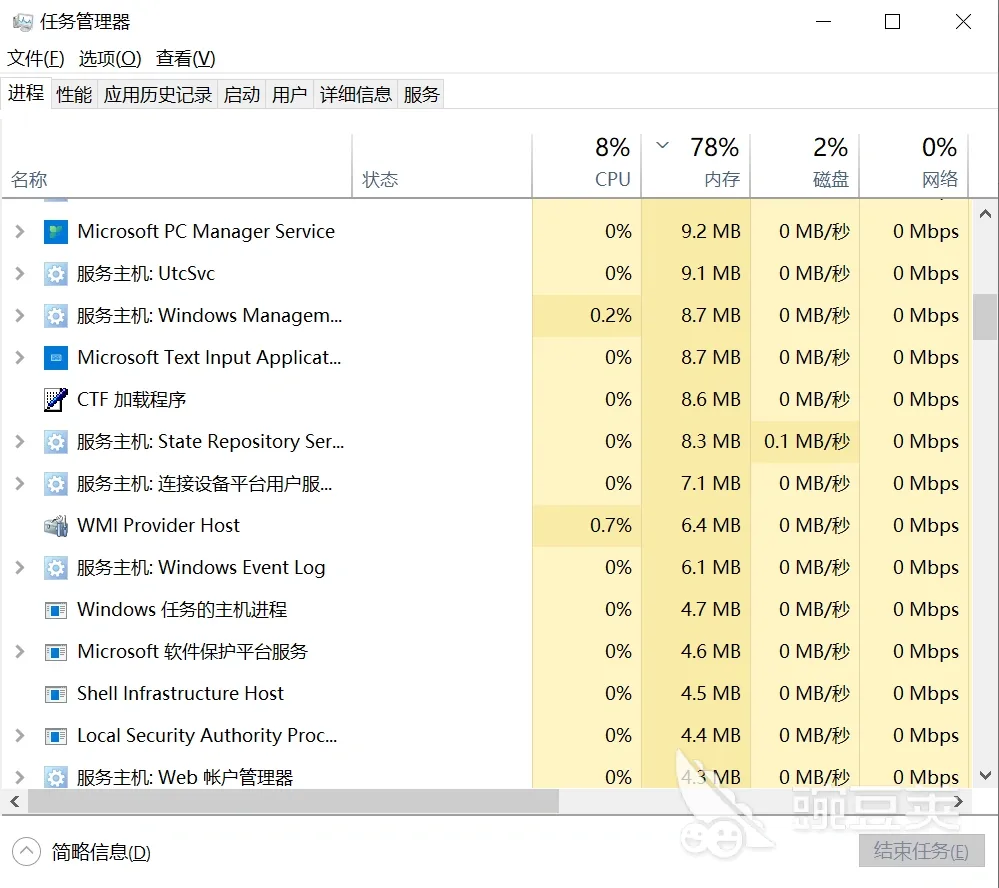Click the 任务管理器 title bar icon
Image resolution: width=999 pixels, height=888 pixels.
(22, 22)
